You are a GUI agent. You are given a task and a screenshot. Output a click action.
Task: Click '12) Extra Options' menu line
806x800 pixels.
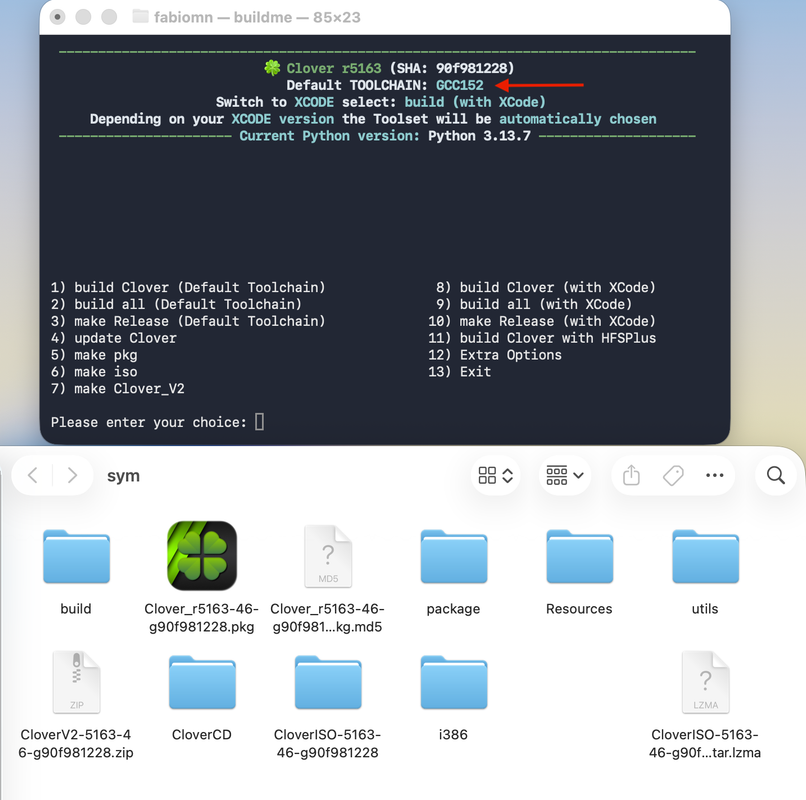(495, 355)
